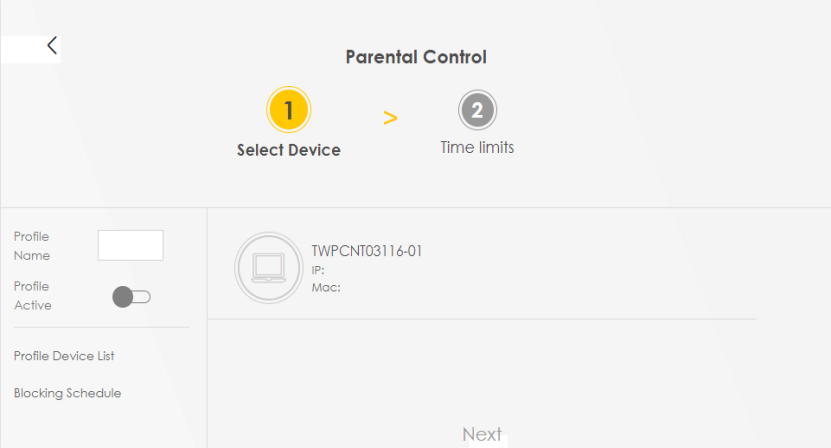Open Profile Device List section
This screenshot has width=831, height=448.
tap(64, 356)
